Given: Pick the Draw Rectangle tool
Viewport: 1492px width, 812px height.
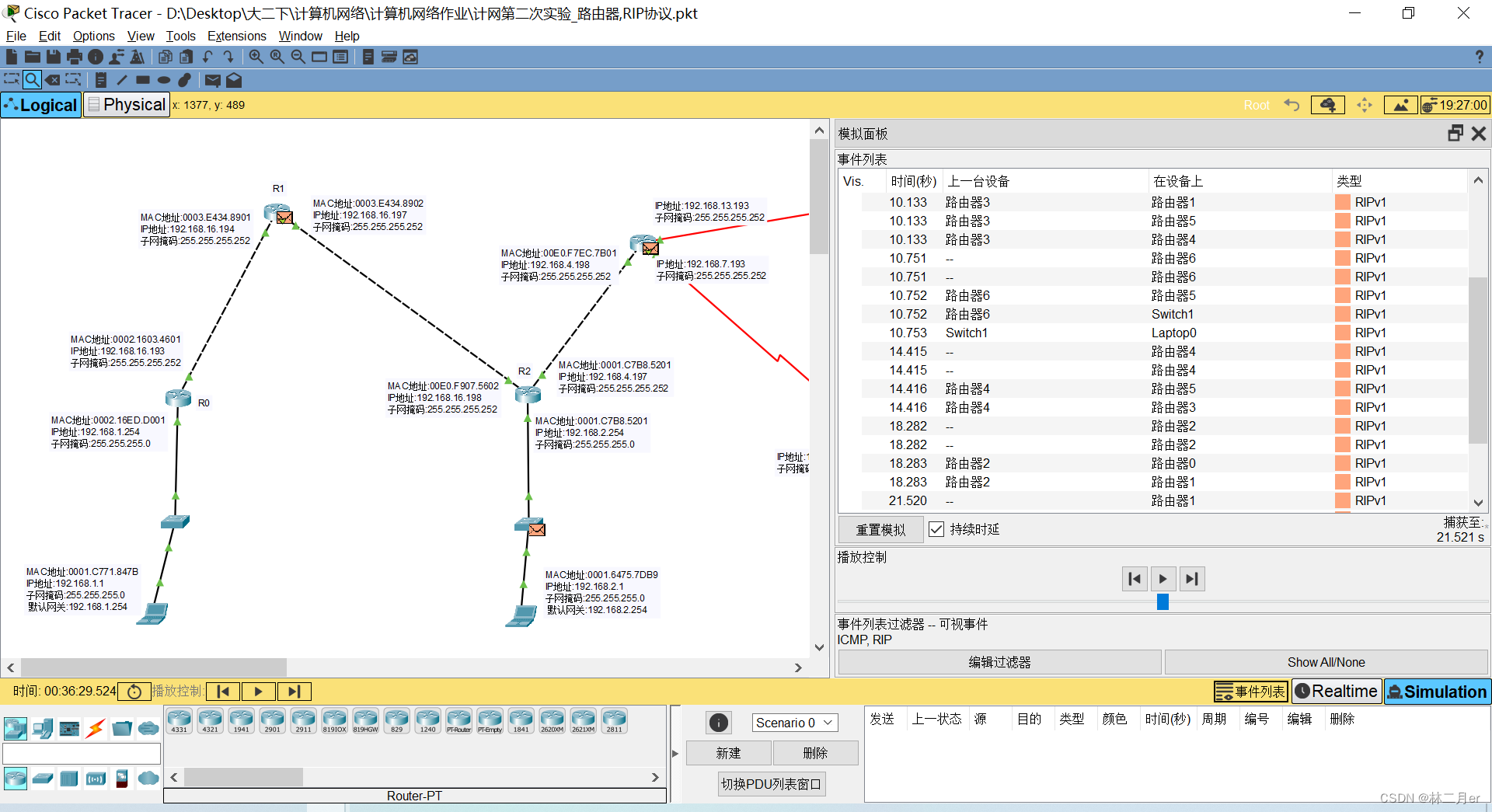Looking at the screenshot, I should 143,79.
